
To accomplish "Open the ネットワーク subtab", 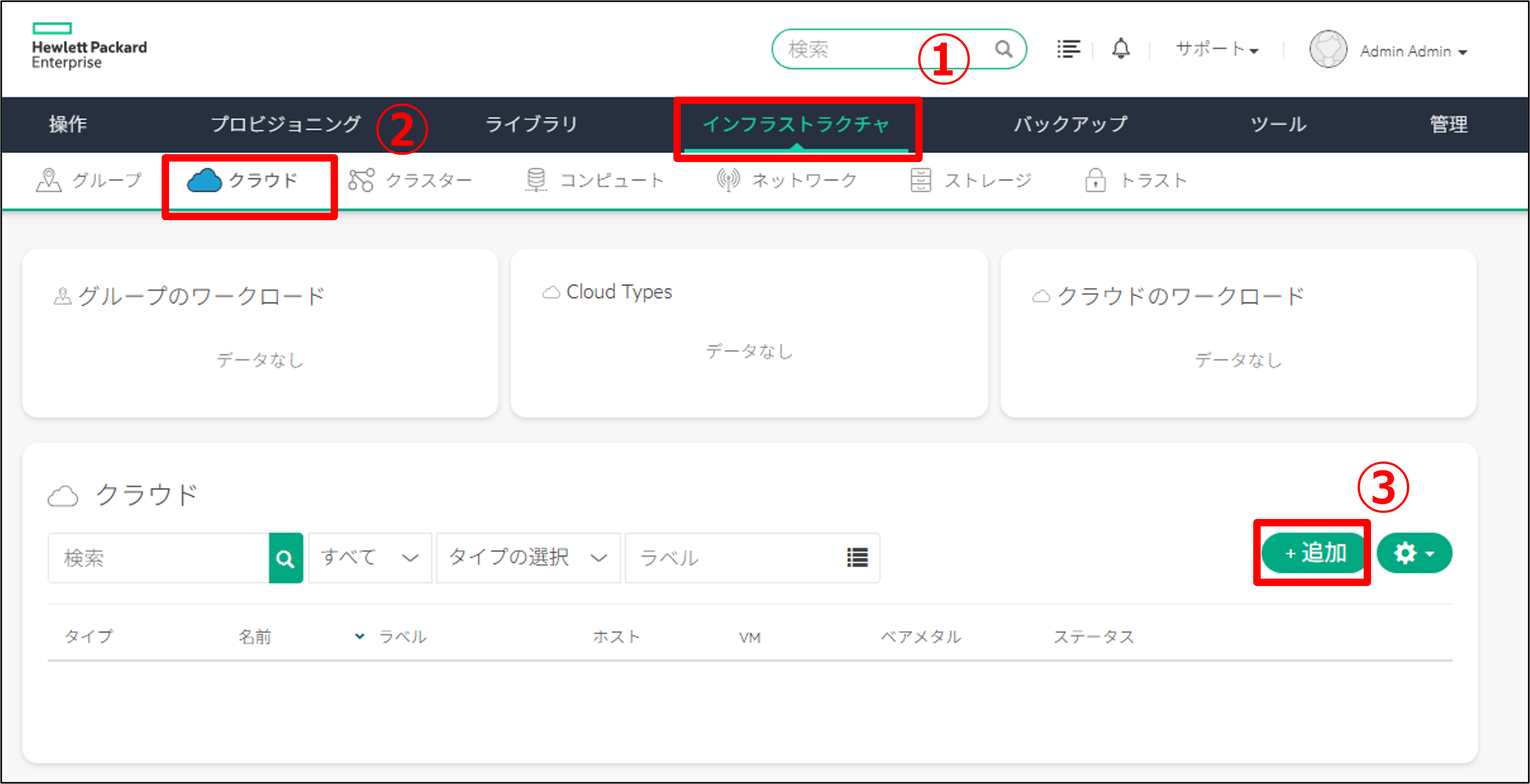I will click(x=787, y=180).
